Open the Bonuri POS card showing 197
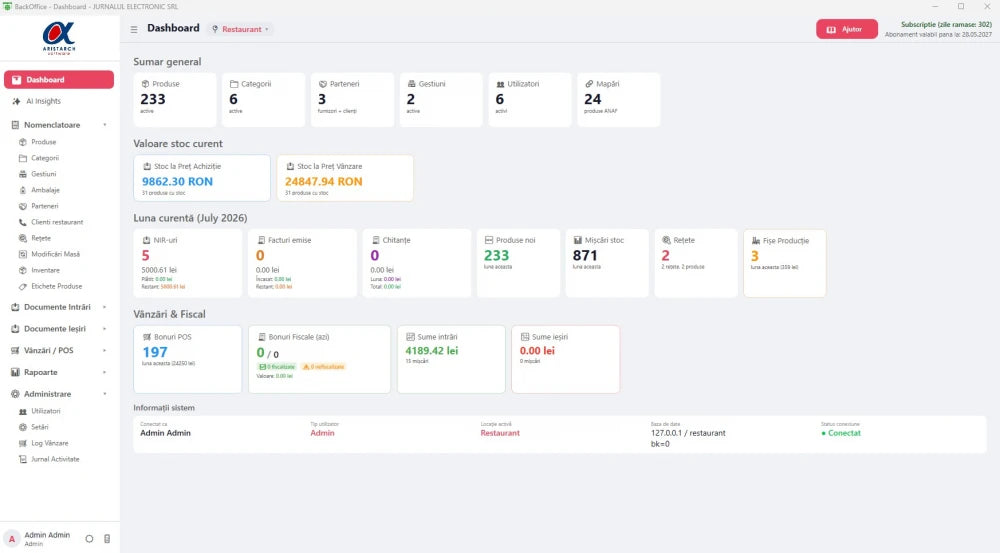This screenshot has height=553, width=1000. [x=188, y=360]
